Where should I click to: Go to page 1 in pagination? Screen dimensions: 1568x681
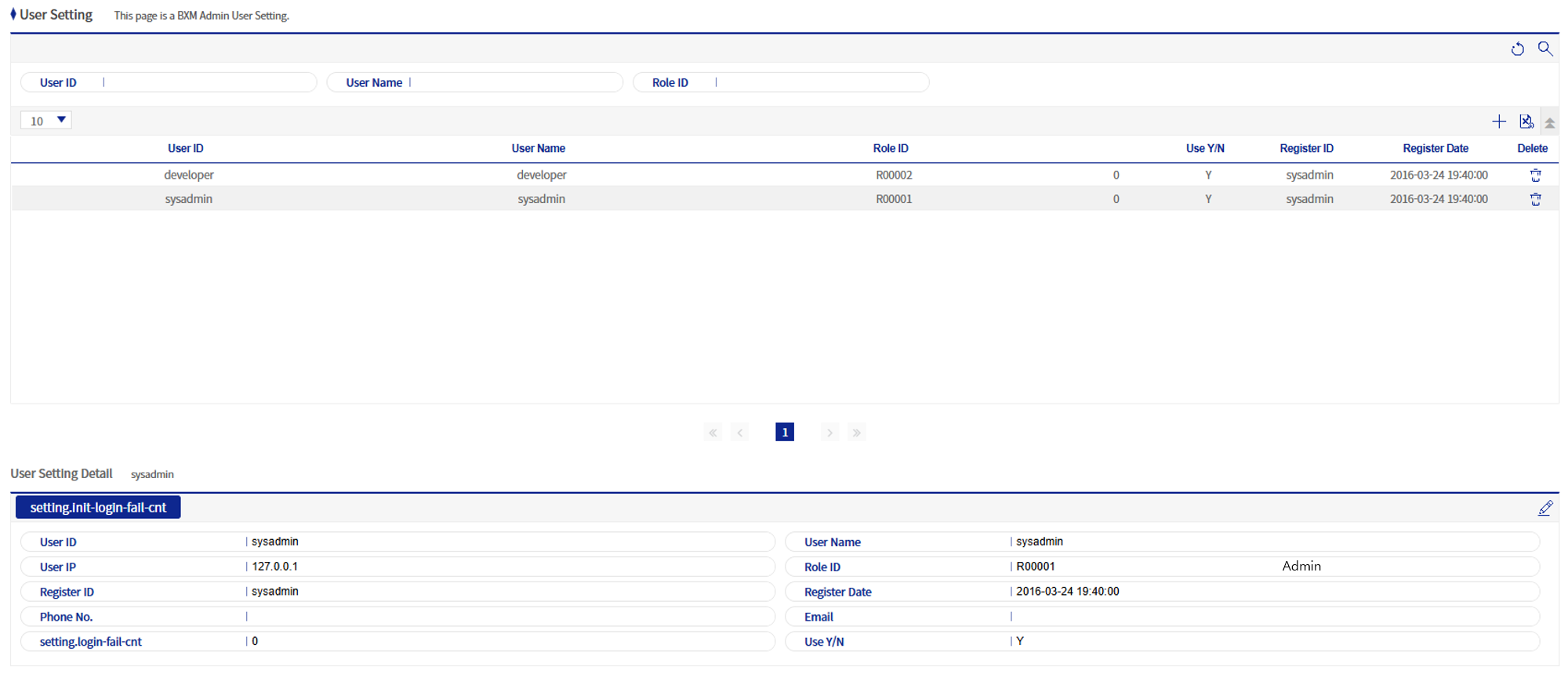pyautogui.click(x=784, y=433)
